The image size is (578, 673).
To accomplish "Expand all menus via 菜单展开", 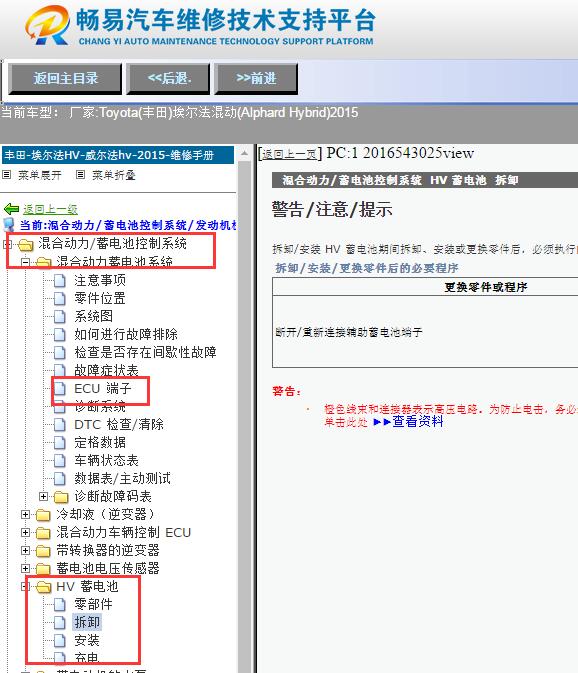I will tap(39, 175).
